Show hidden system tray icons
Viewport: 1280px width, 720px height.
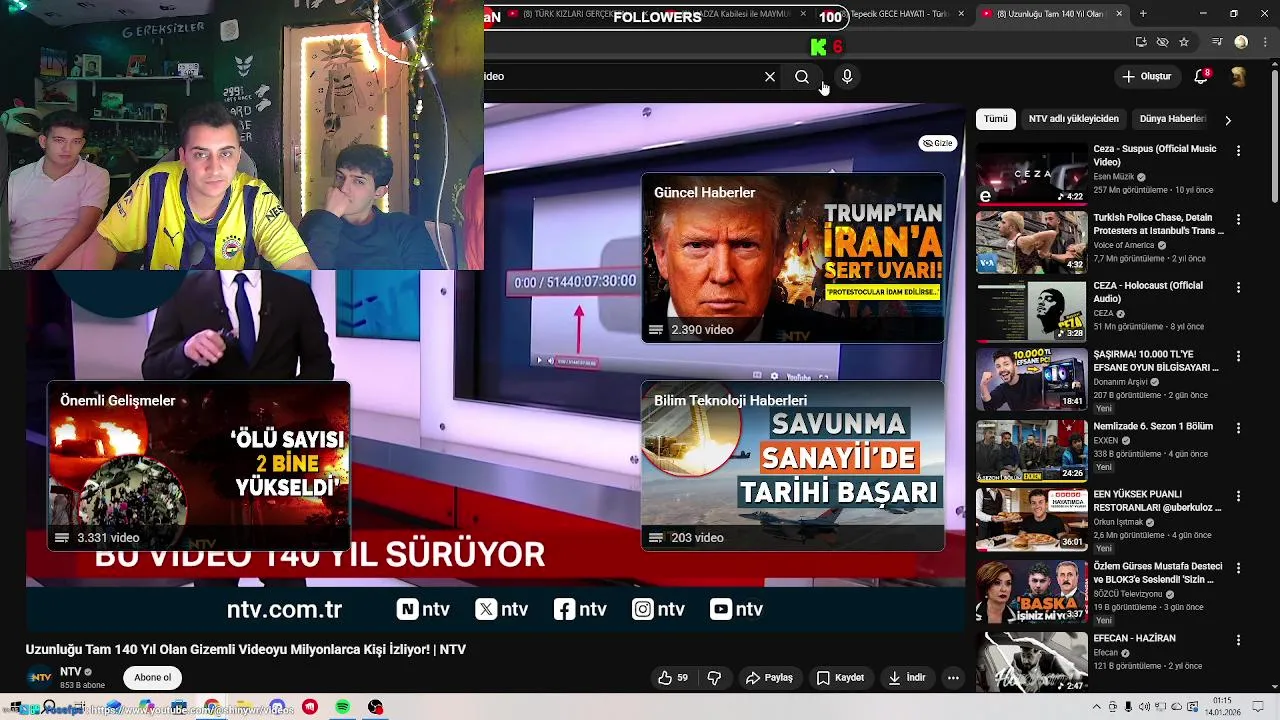point(1097,707)
